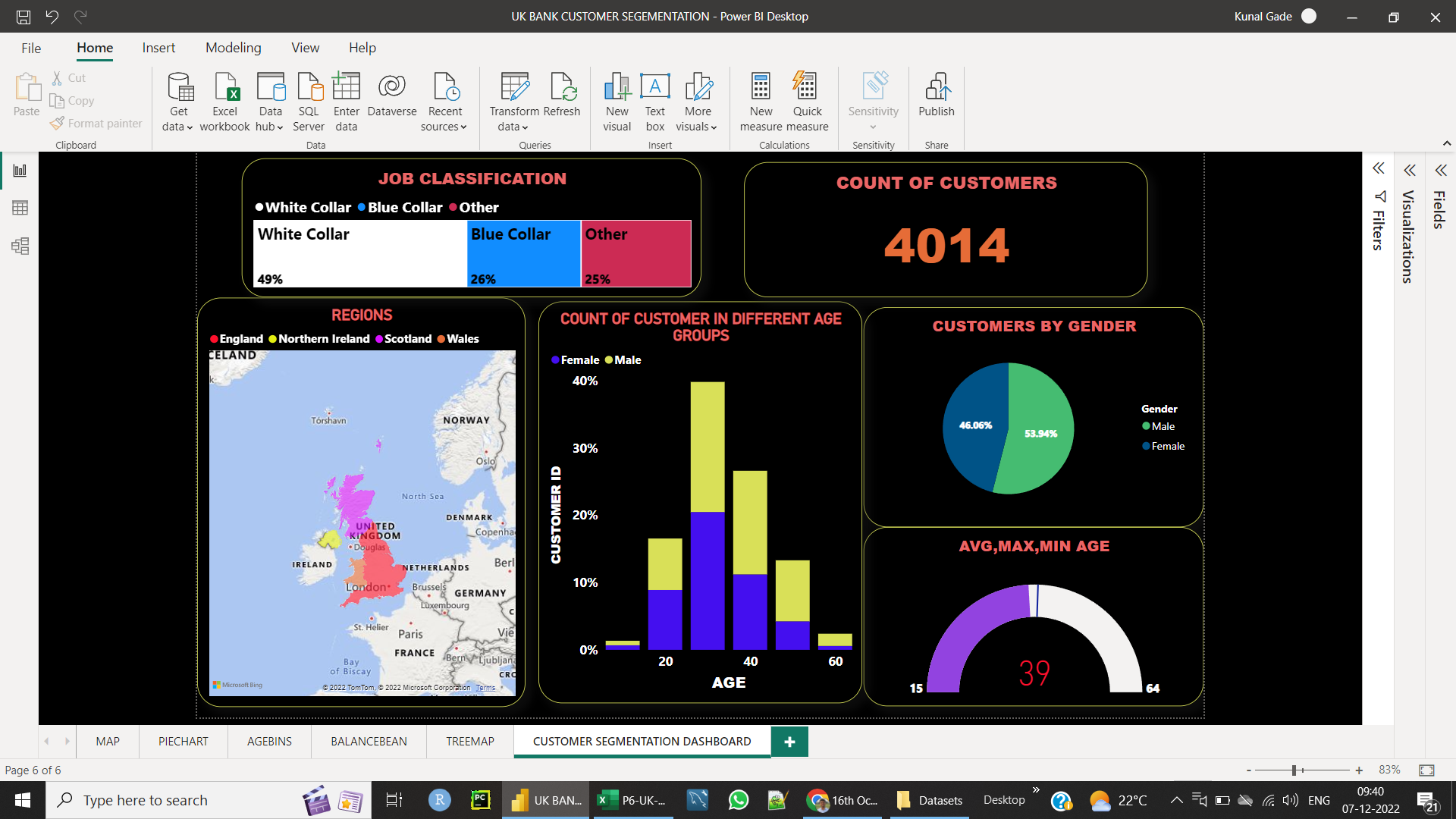Click the Enter data icon
Image resolution: width=1456 pixels, height=819 pixels.
pos(346,101)
